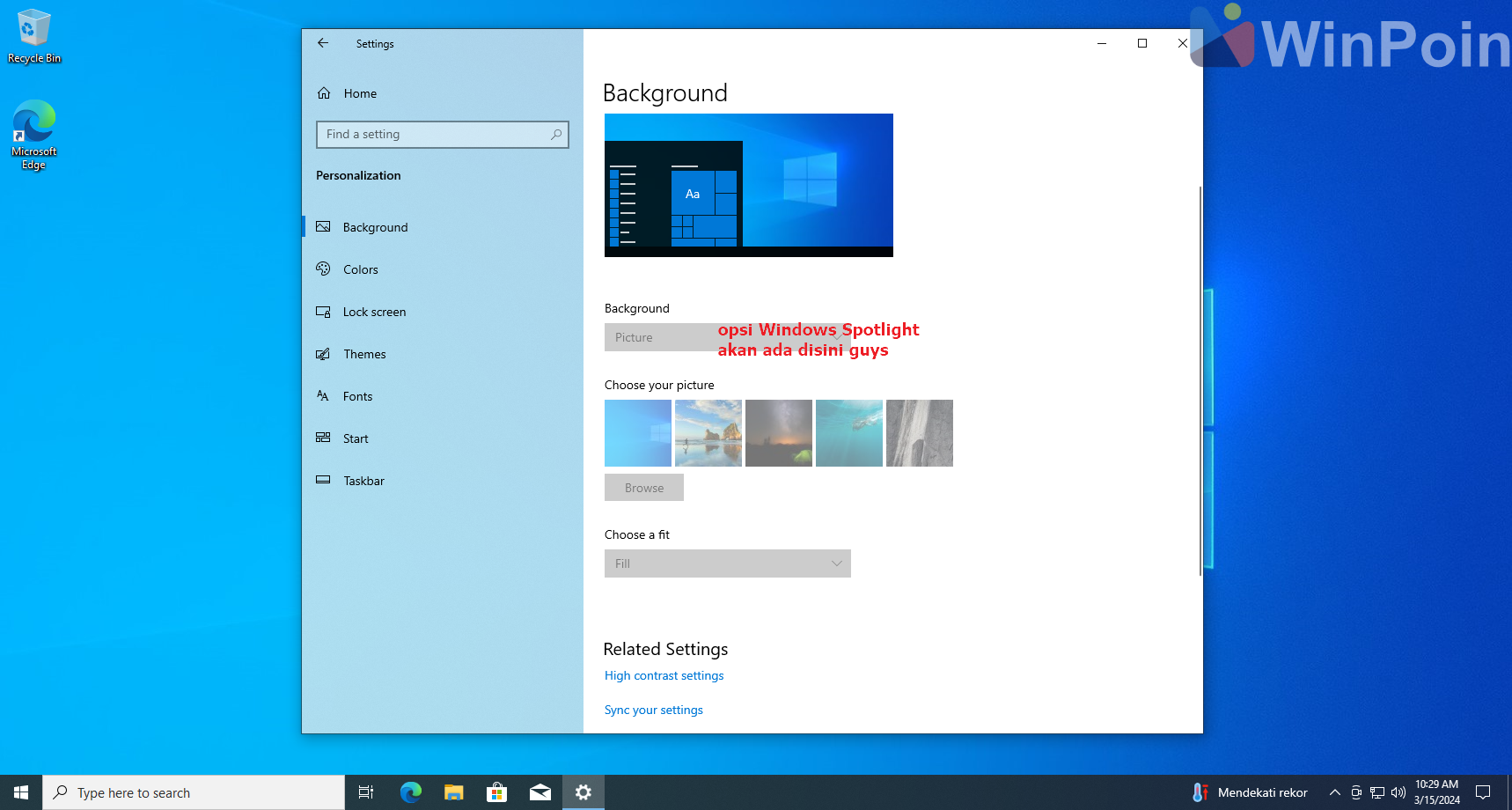Open the Mail app on the taskbar
1512x810 pixels.
point(539,792)
